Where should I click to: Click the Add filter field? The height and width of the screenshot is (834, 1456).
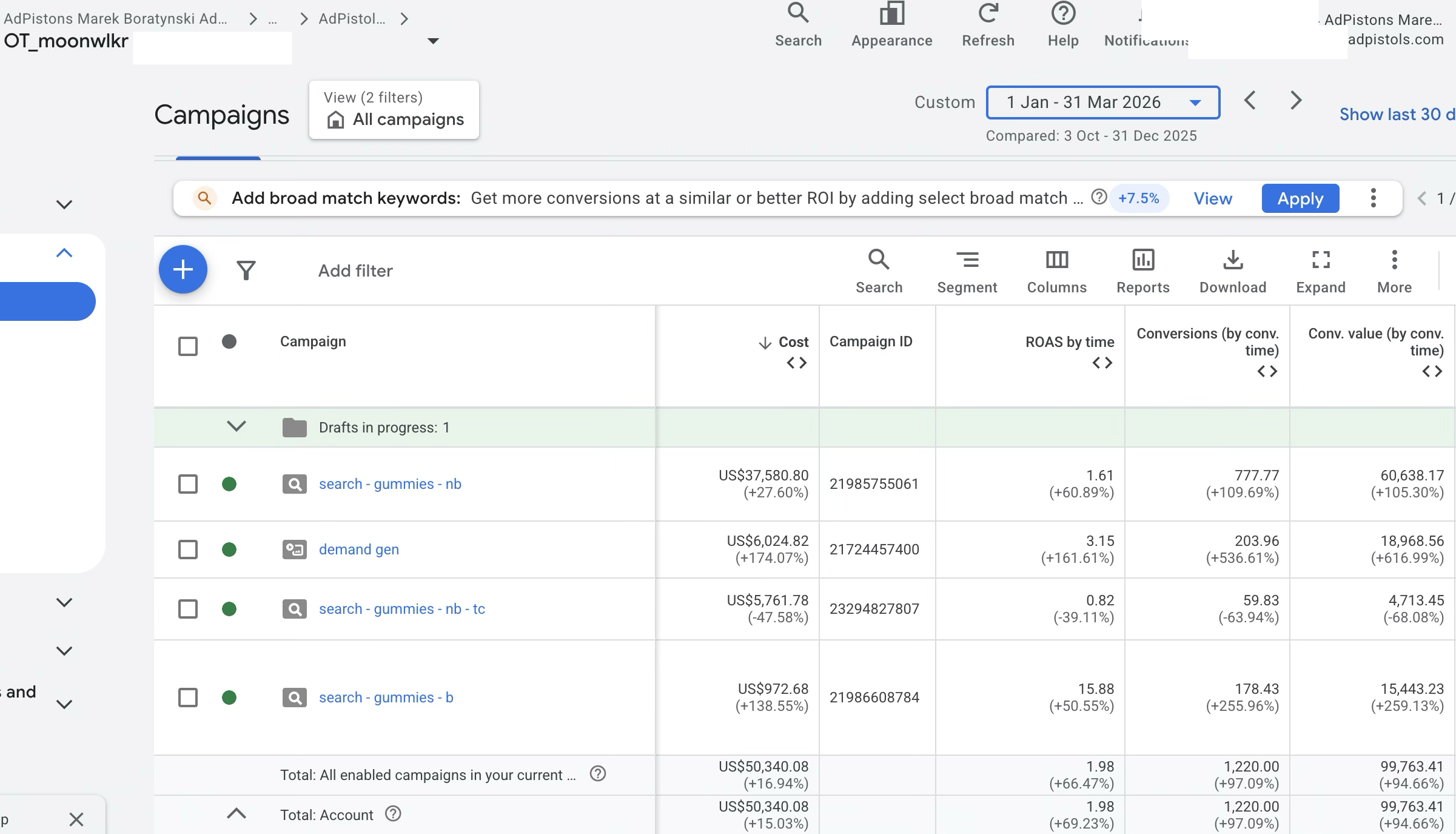(x=355, y=271)
